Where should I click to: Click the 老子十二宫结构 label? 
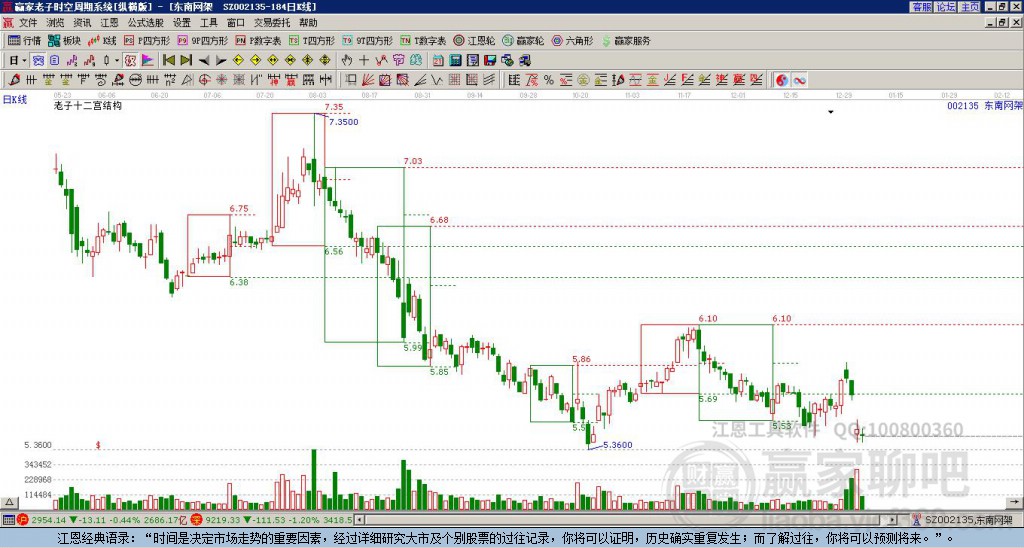click(x=88, y=105)
